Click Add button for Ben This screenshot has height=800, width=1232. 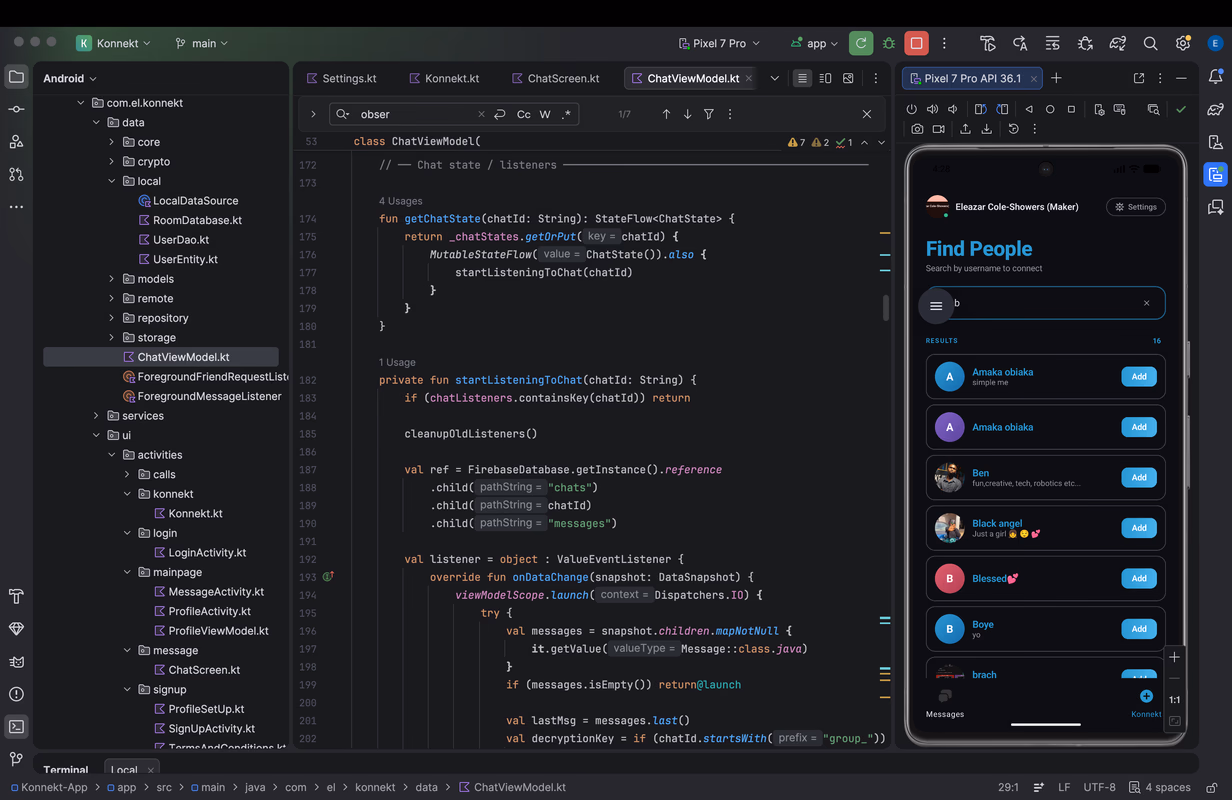(x=1139, y=477)
